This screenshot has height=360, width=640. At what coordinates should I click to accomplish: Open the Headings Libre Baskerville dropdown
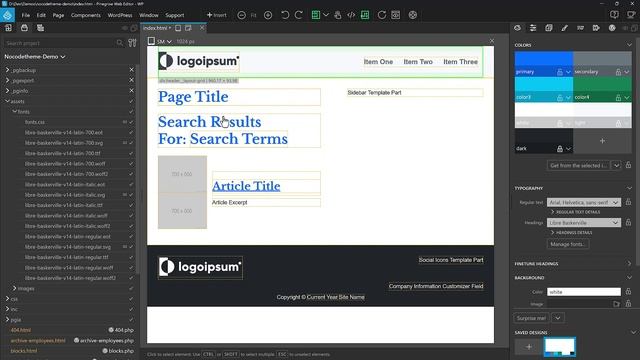(584, 223)
